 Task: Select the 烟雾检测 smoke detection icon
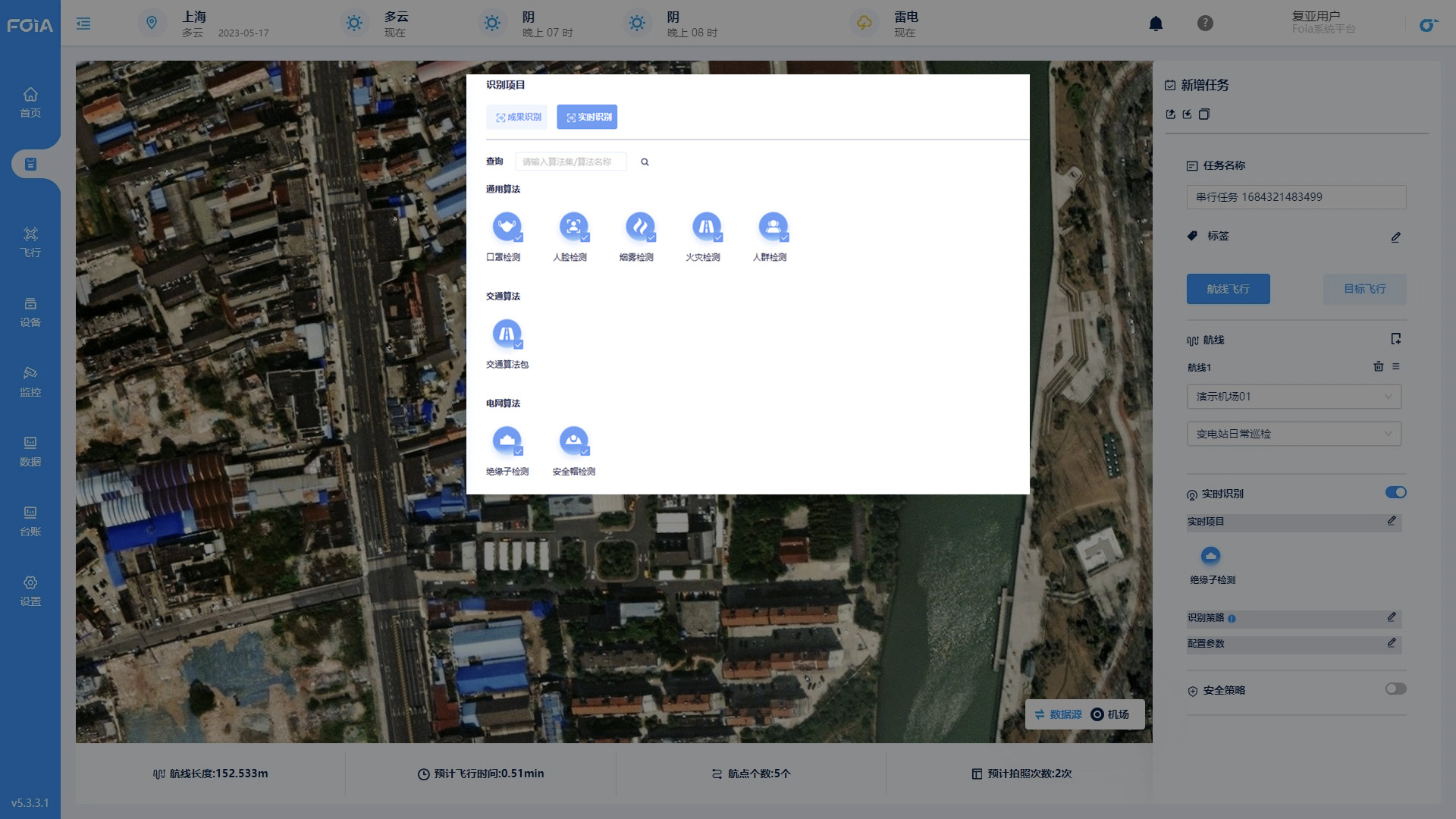(x=640, y=226)
